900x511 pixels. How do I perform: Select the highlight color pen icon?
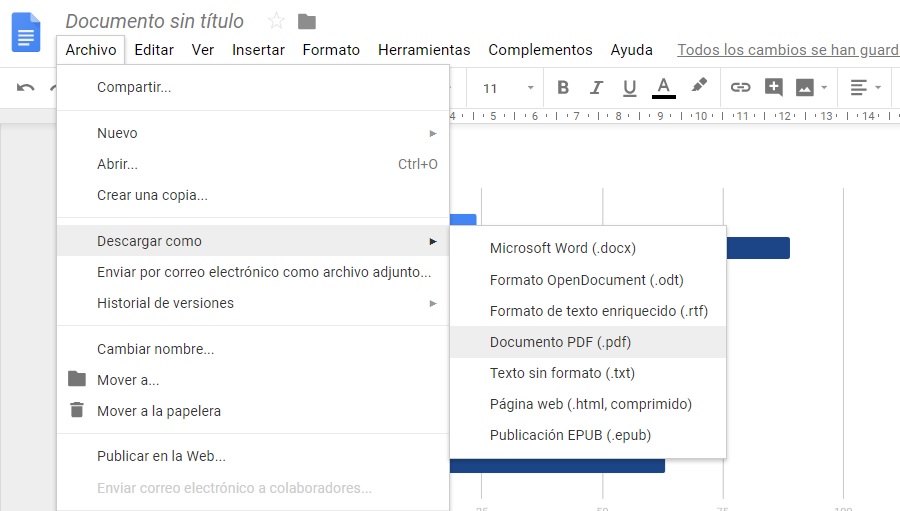[699, 87]
